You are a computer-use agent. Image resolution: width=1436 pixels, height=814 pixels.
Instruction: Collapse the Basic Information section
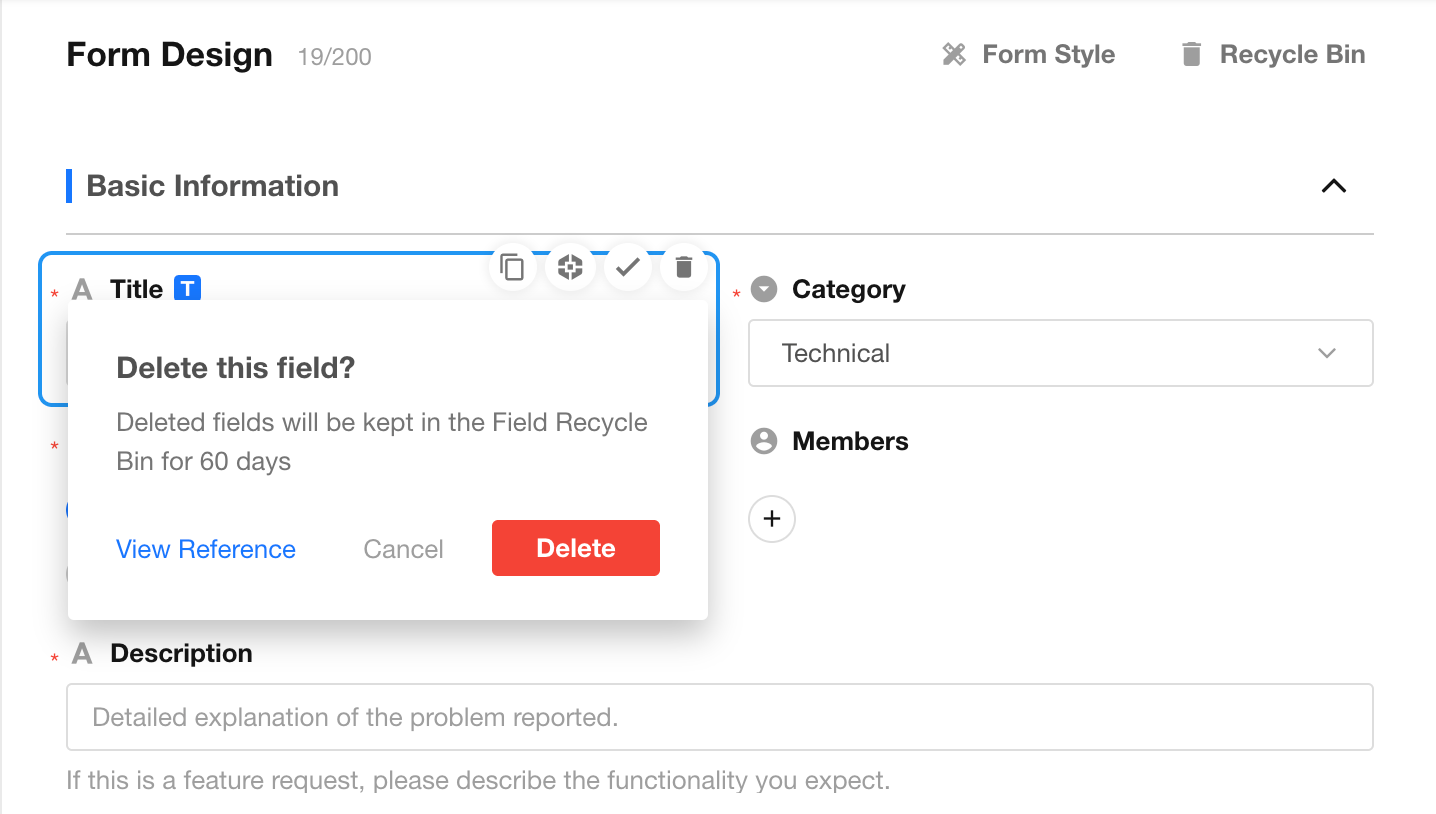(x=1334, y=186)
